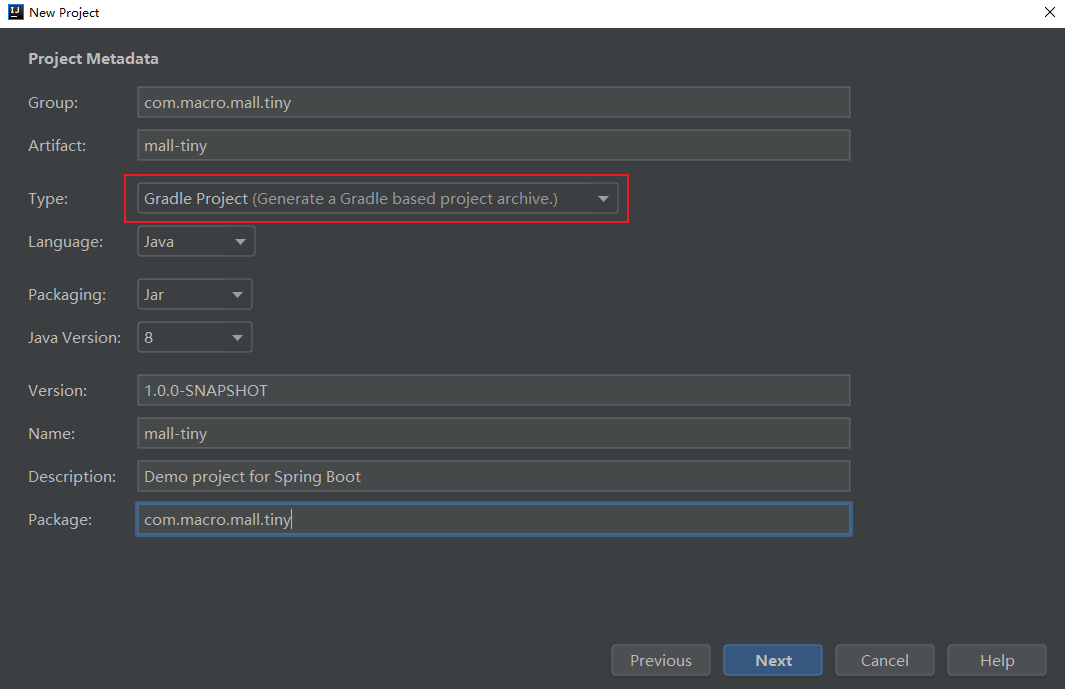Click the Group input field
This screenshot has width=1065, height=689.
(493, 103)
